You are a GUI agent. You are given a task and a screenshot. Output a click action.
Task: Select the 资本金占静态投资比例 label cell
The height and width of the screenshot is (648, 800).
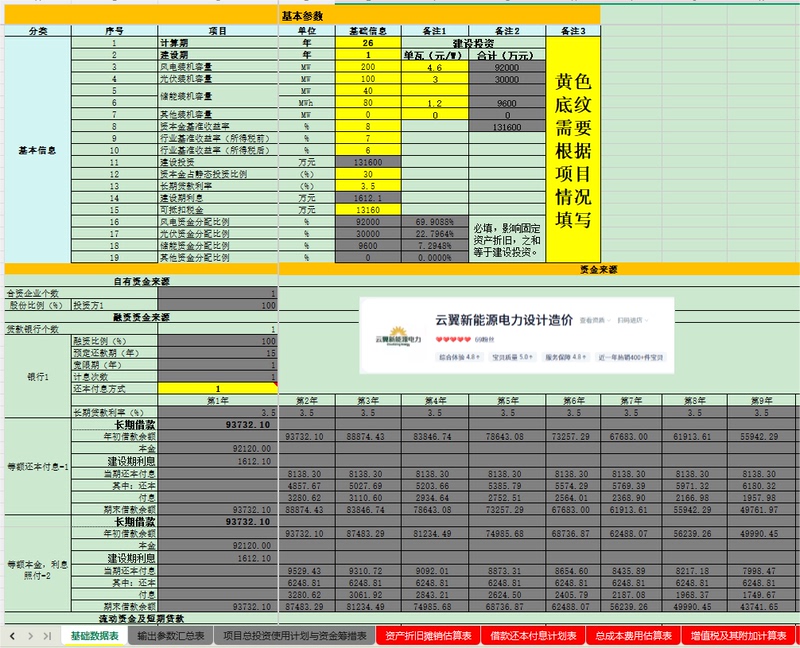(218, 174)
